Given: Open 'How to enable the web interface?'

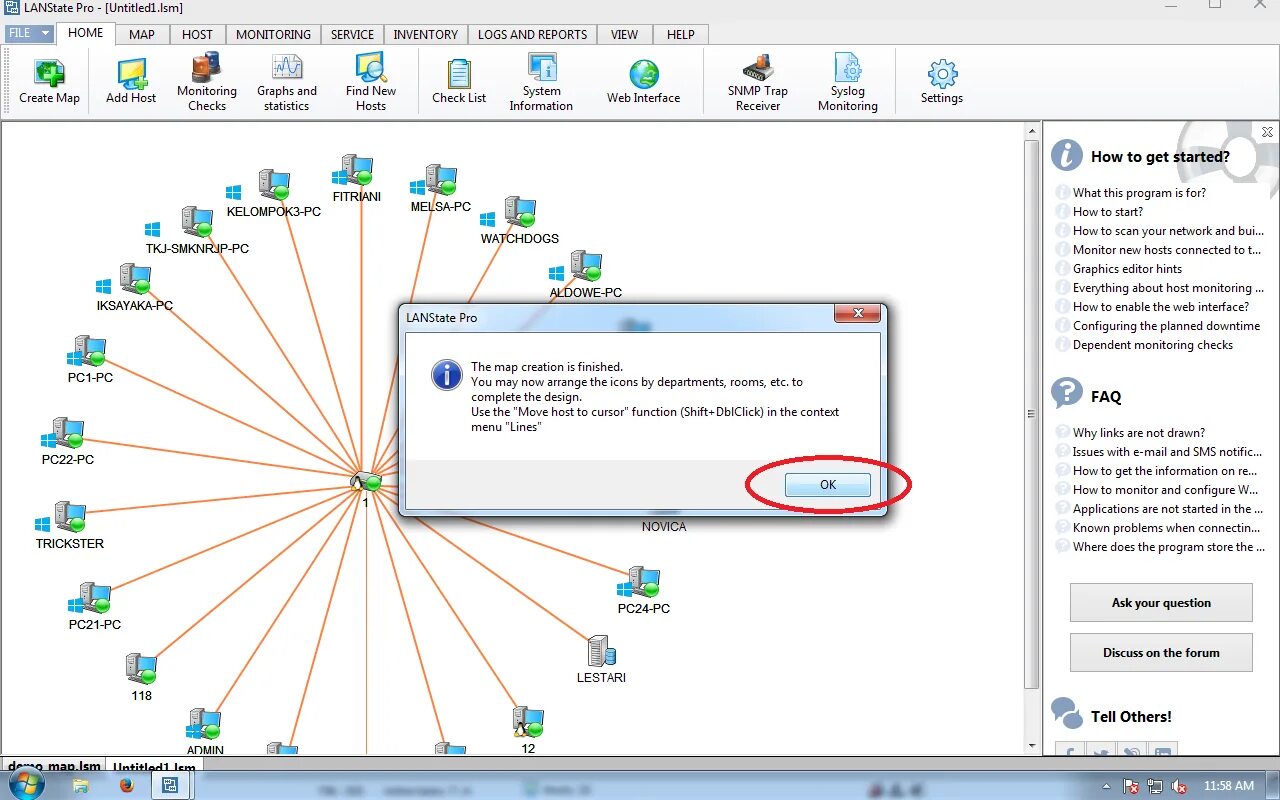Looking at the screenshot, I should pos(1161,307).
